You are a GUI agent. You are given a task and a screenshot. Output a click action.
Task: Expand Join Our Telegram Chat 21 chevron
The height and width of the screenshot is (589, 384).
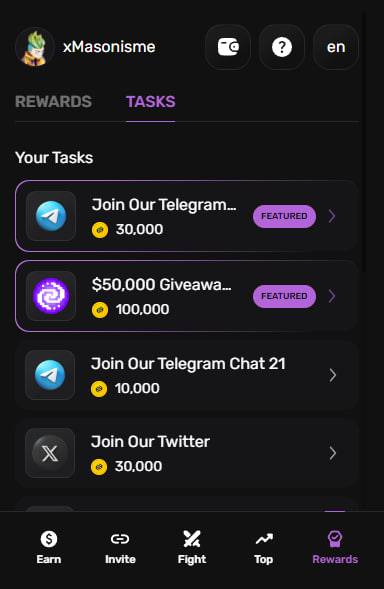333,375
